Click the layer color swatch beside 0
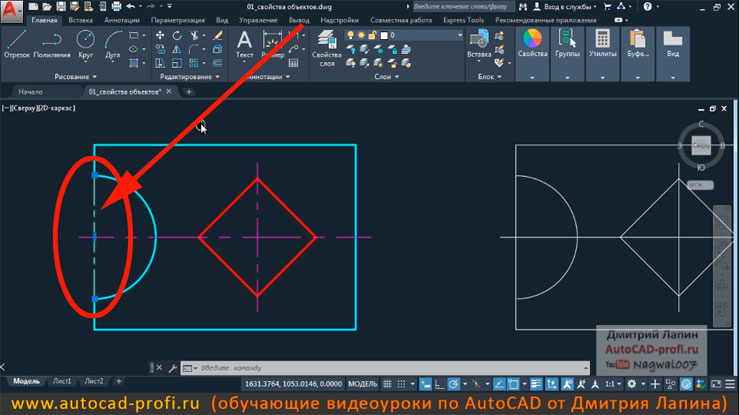 click(x=384, y=35)
